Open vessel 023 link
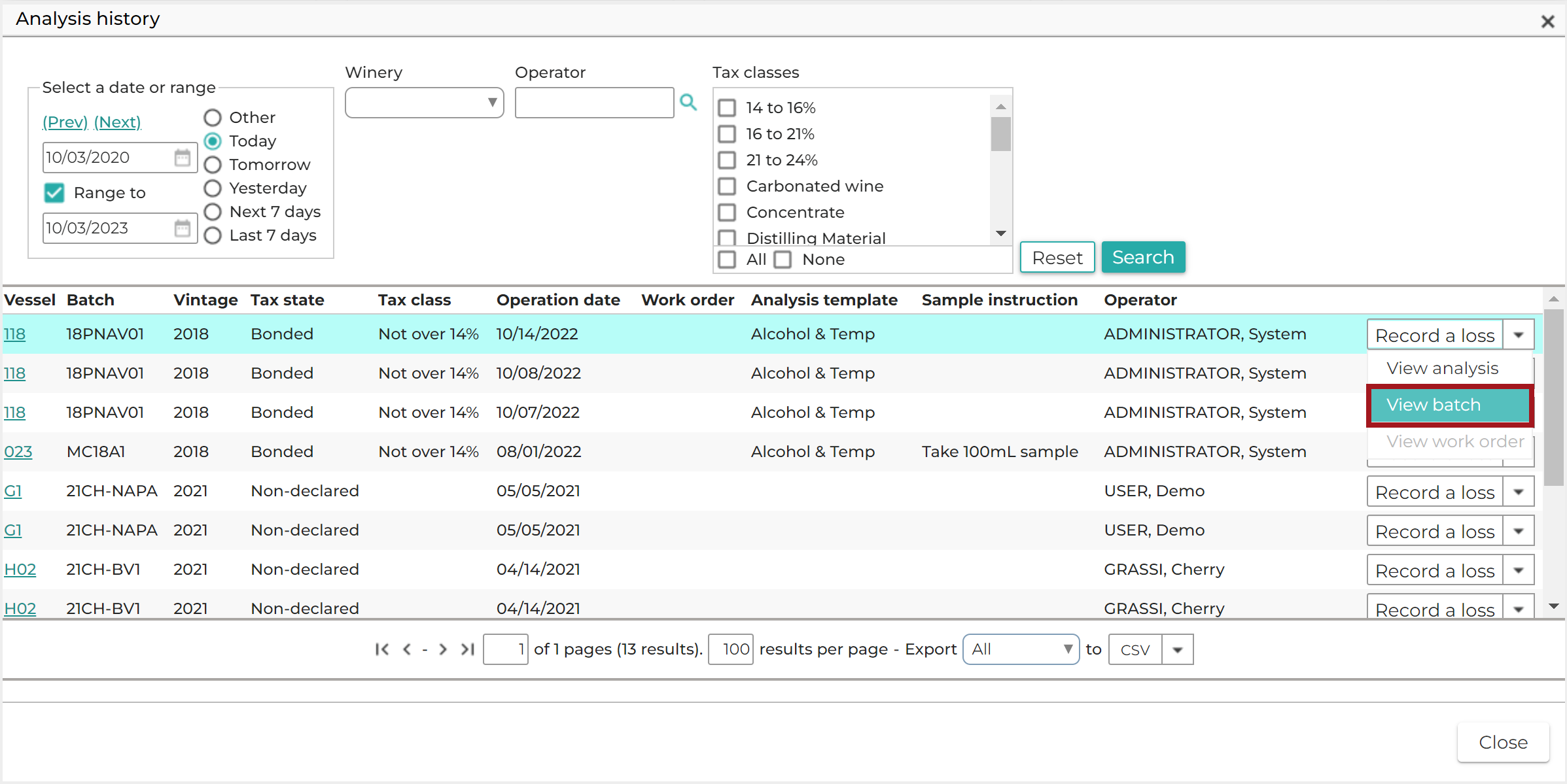The width and height of the screenshot is (1567, 784). (x=18, y=452)
